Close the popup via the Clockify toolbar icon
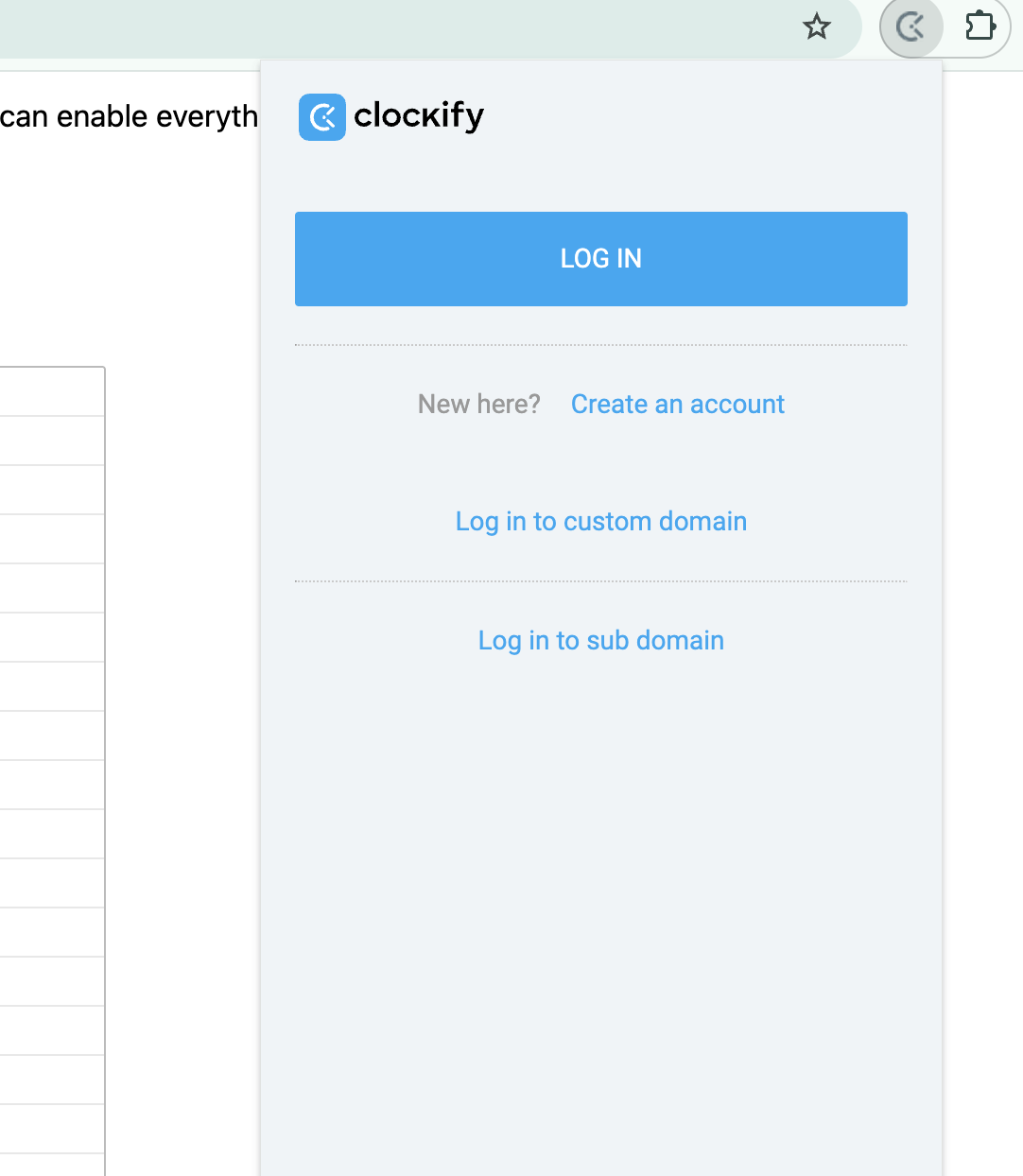 [910, 26]
